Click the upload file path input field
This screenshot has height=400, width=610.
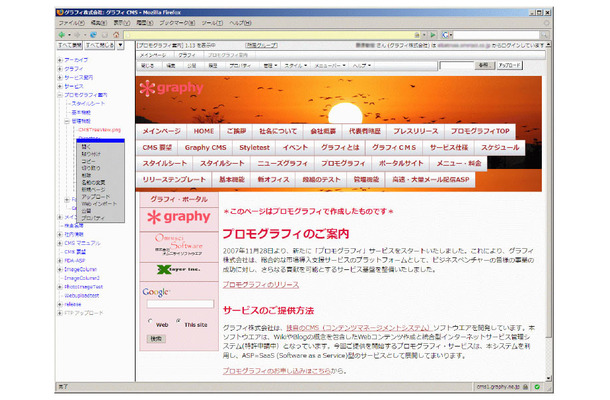pyautogui.click(x=457, y=65)
